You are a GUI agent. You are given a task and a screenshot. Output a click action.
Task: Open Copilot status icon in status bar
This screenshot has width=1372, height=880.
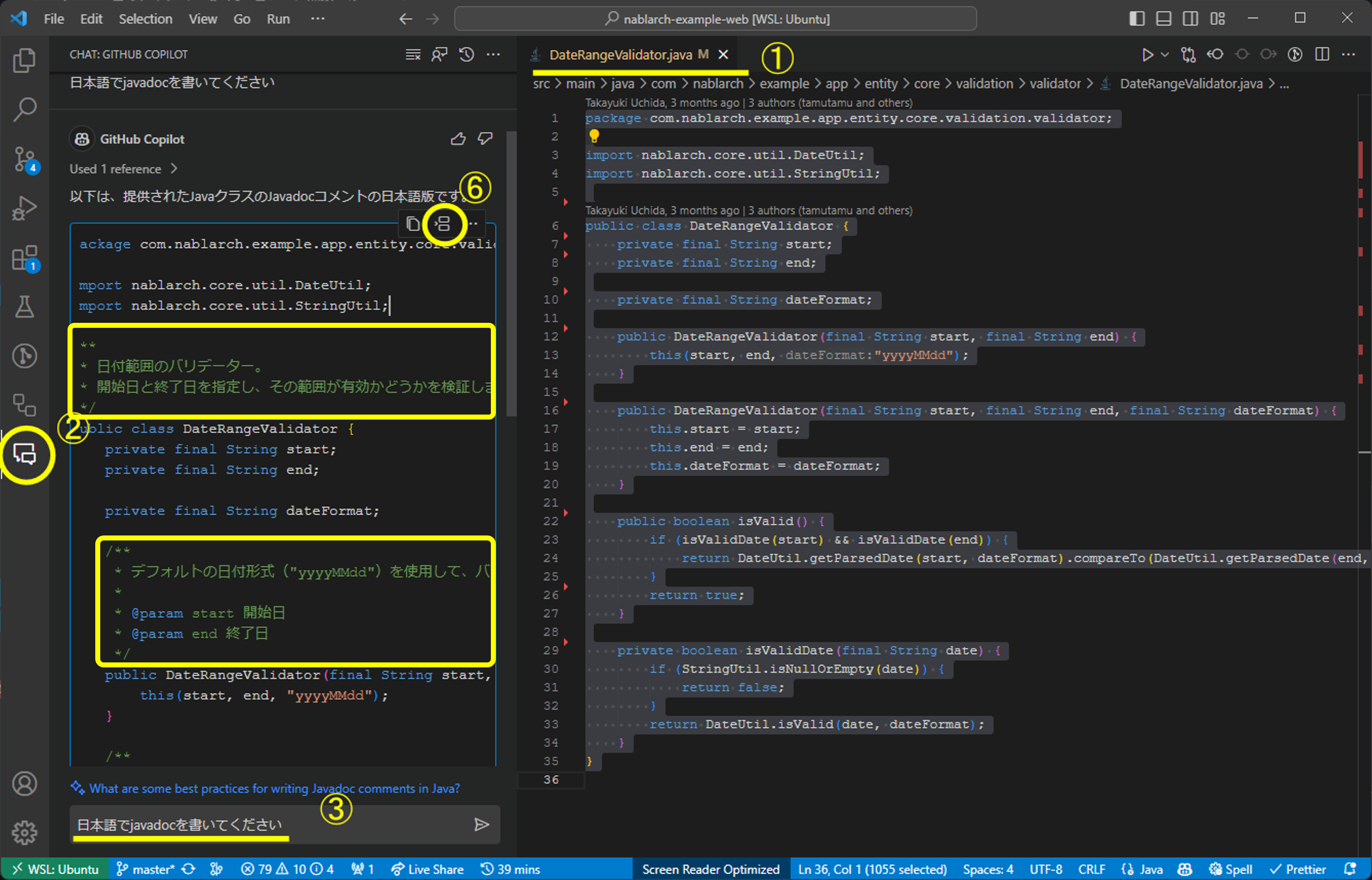1185,869
